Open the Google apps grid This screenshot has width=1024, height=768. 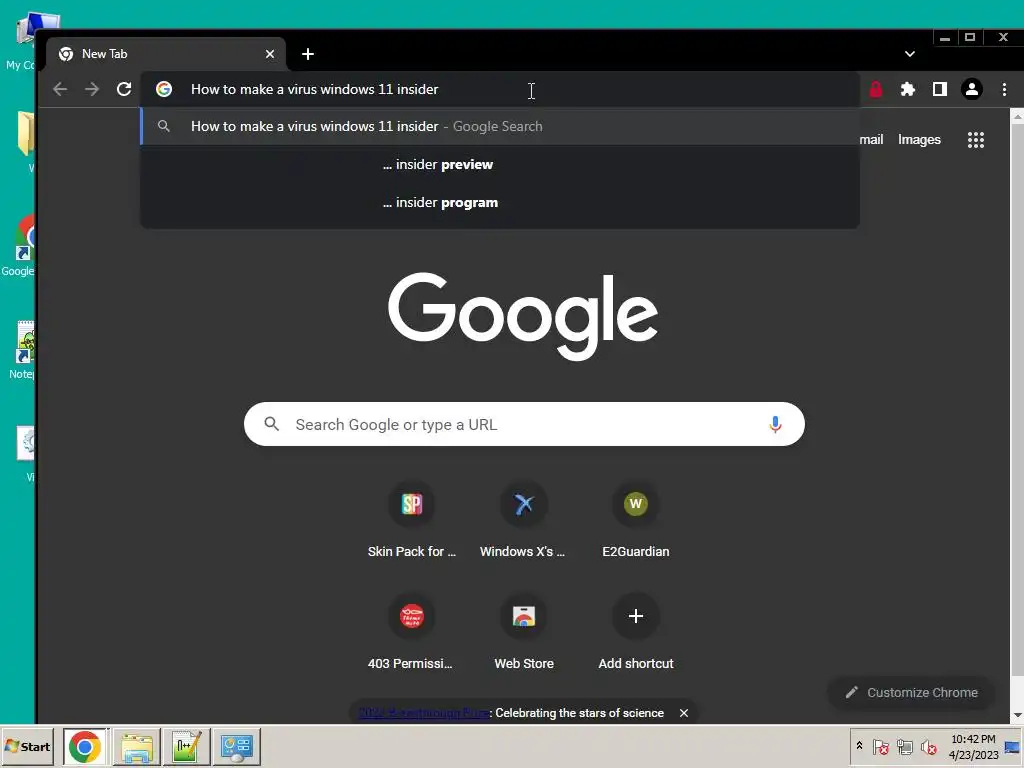tap(976, 140)
